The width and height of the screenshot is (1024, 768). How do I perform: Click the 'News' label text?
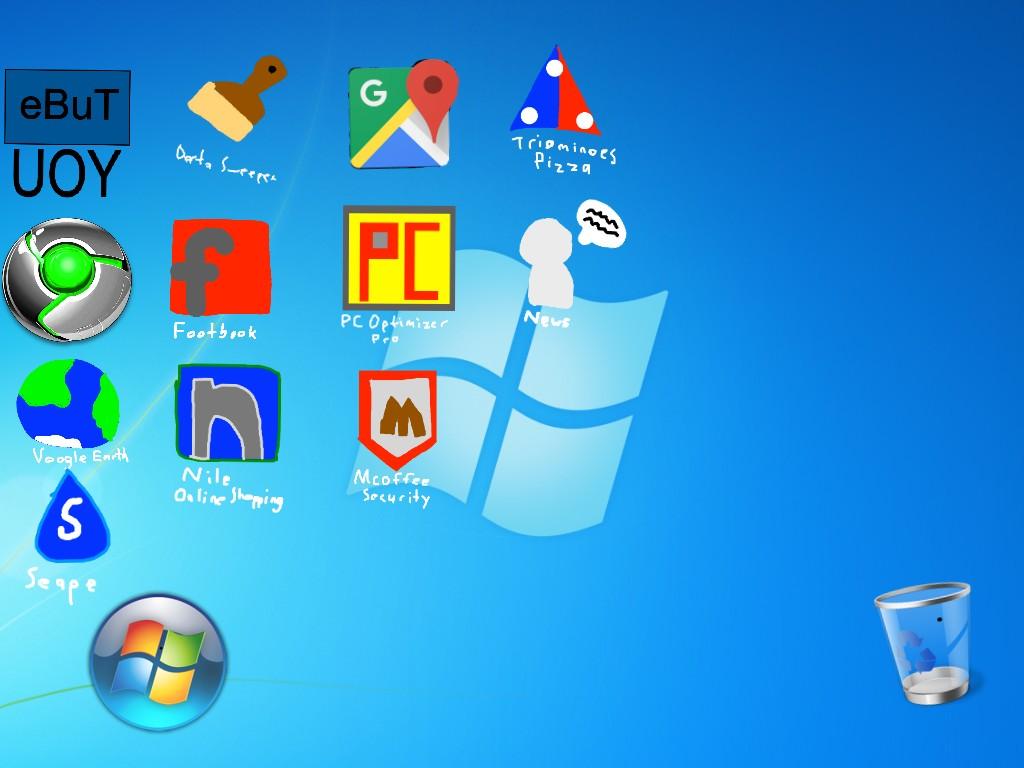pyautogui.click(x=547, y=319)
